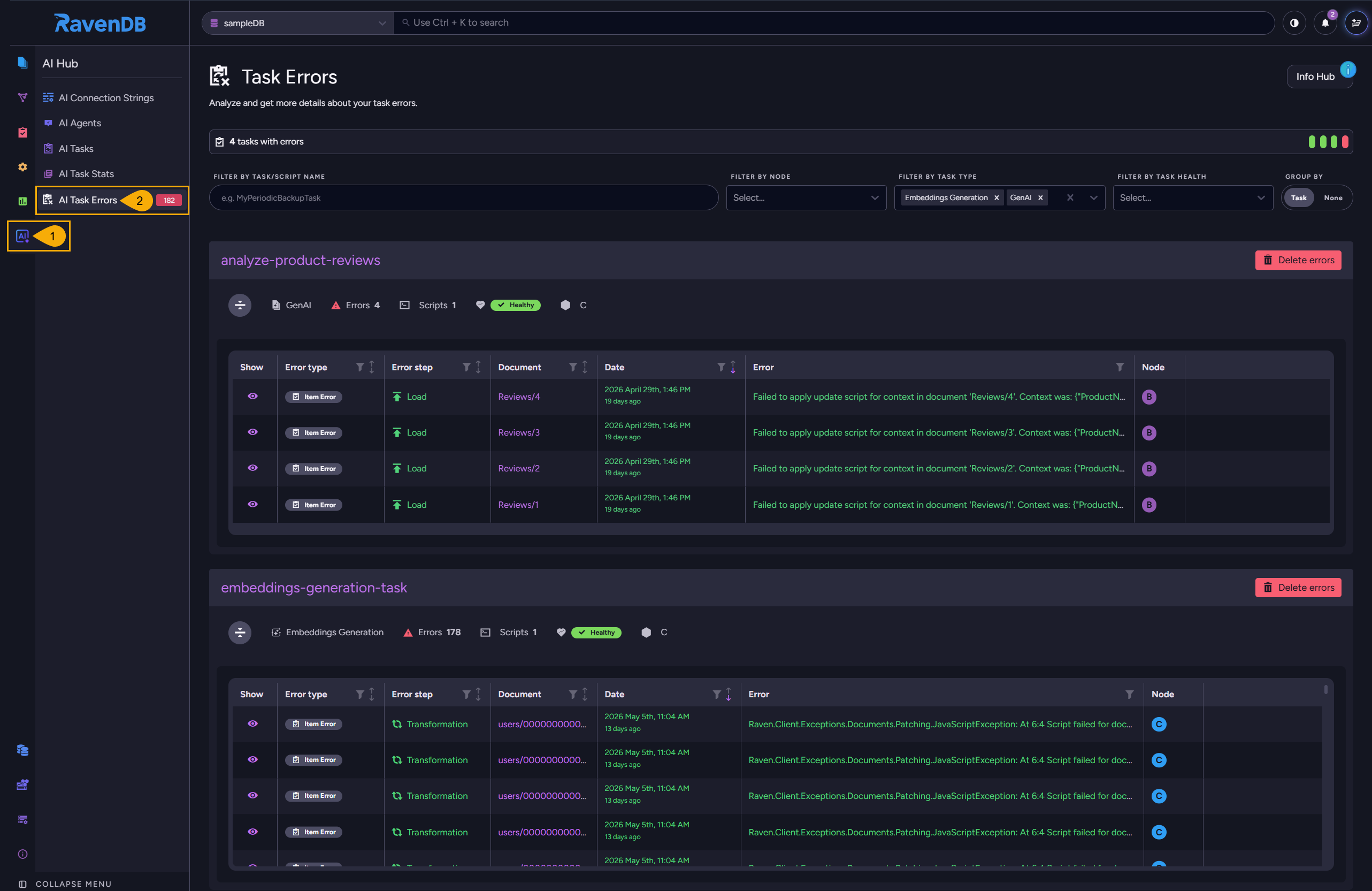This screenshot has width=1372, height=891.
Task: Open the analyze-product-reviews task link
Action: (300, 260)
